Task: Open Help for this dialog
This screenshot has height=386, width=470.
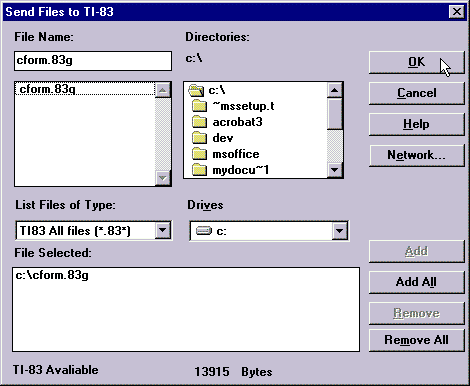Action: [416, 124]
